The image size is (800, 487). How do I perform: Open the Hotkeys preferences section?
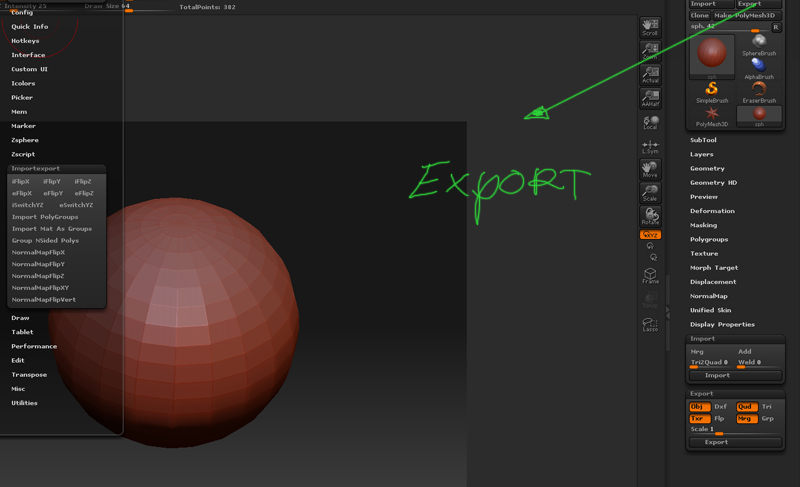(25, 41)
